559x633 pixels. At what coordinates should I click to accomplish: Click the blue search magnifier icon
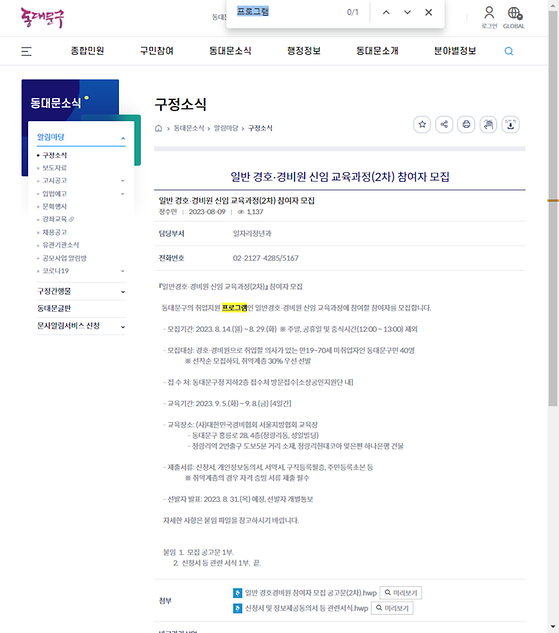509,51
